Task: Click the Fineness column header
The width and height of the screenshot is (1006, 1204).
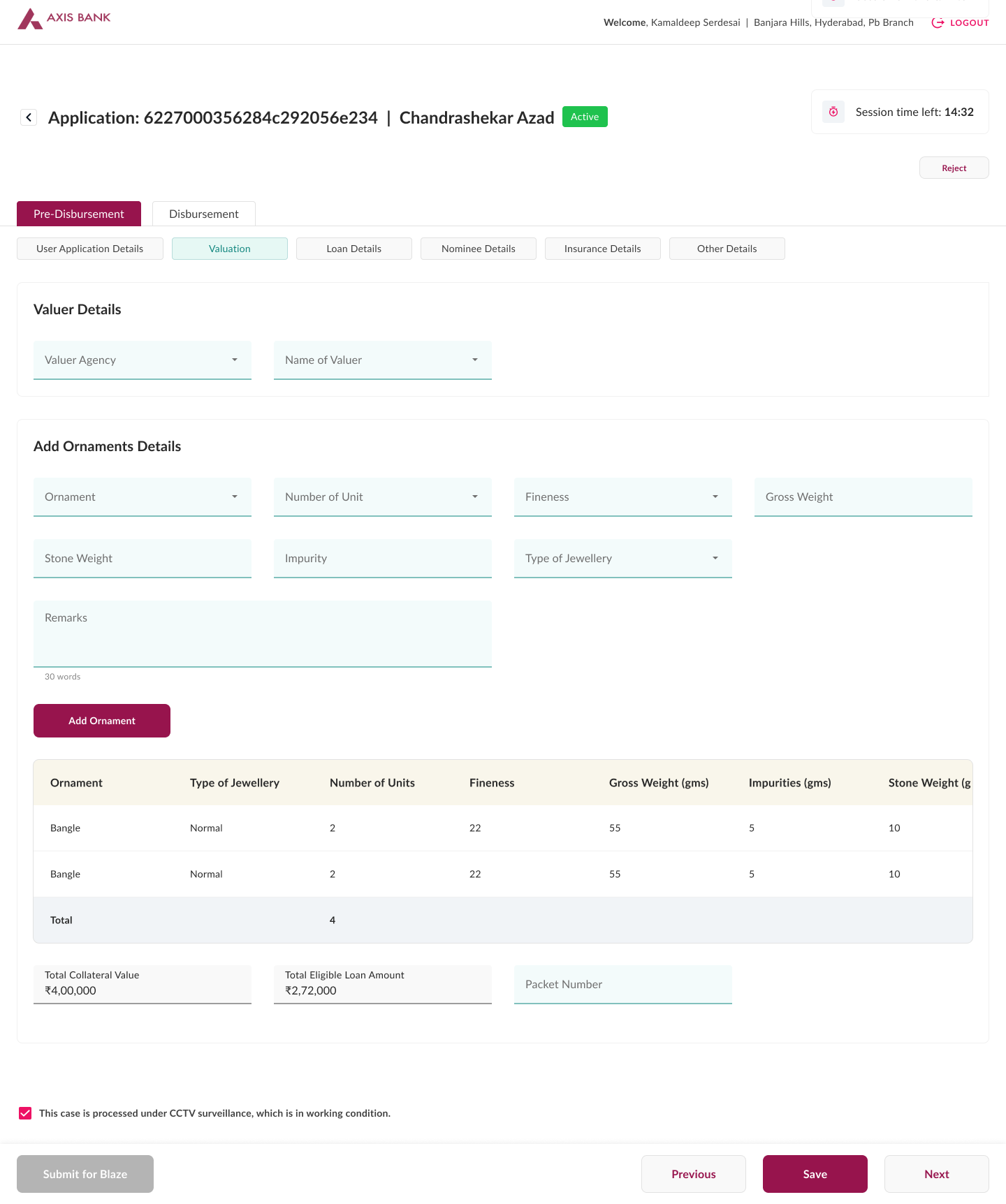Action: click(492, 783)
